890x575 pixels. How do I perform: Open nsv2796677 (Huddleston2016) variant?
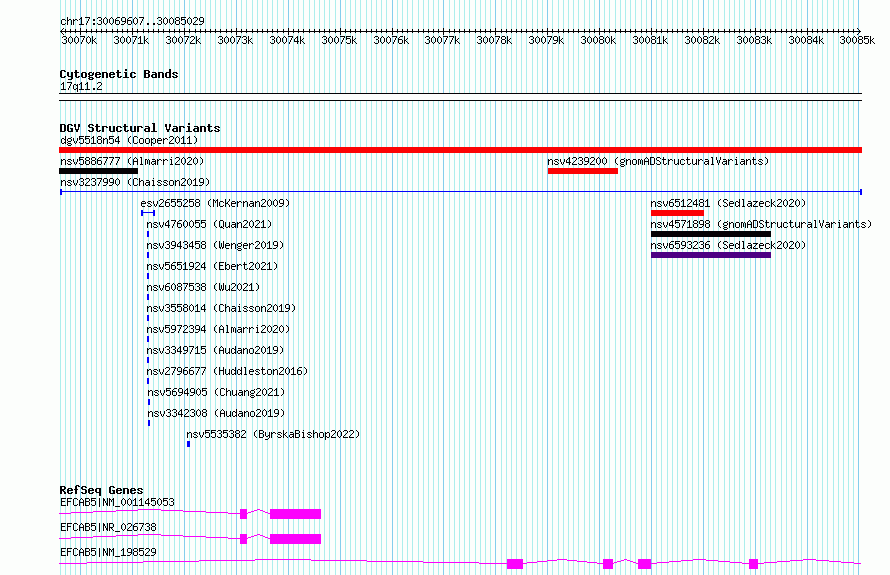pyautogui.click(x=227, y=371)
